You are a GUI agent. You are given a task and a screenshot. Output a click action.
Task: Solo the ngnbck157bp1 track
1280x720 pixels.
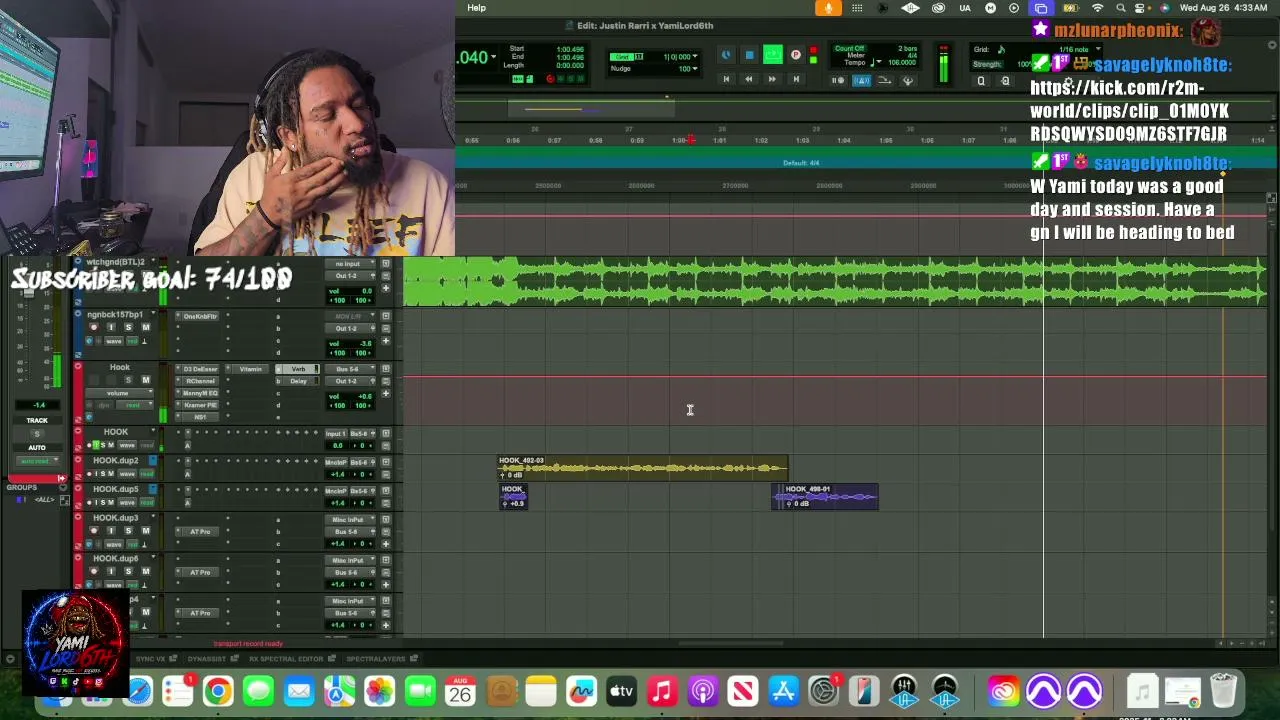pos(128,328)
